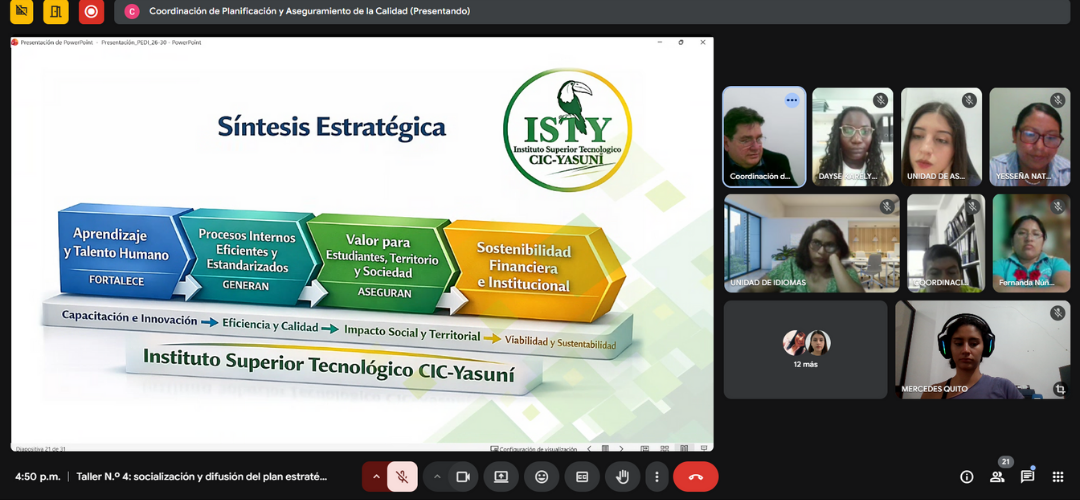The height and width of the screenshot is (500, 1080).
Task: Open the meeting details info icon
Action: click(966, 477)
